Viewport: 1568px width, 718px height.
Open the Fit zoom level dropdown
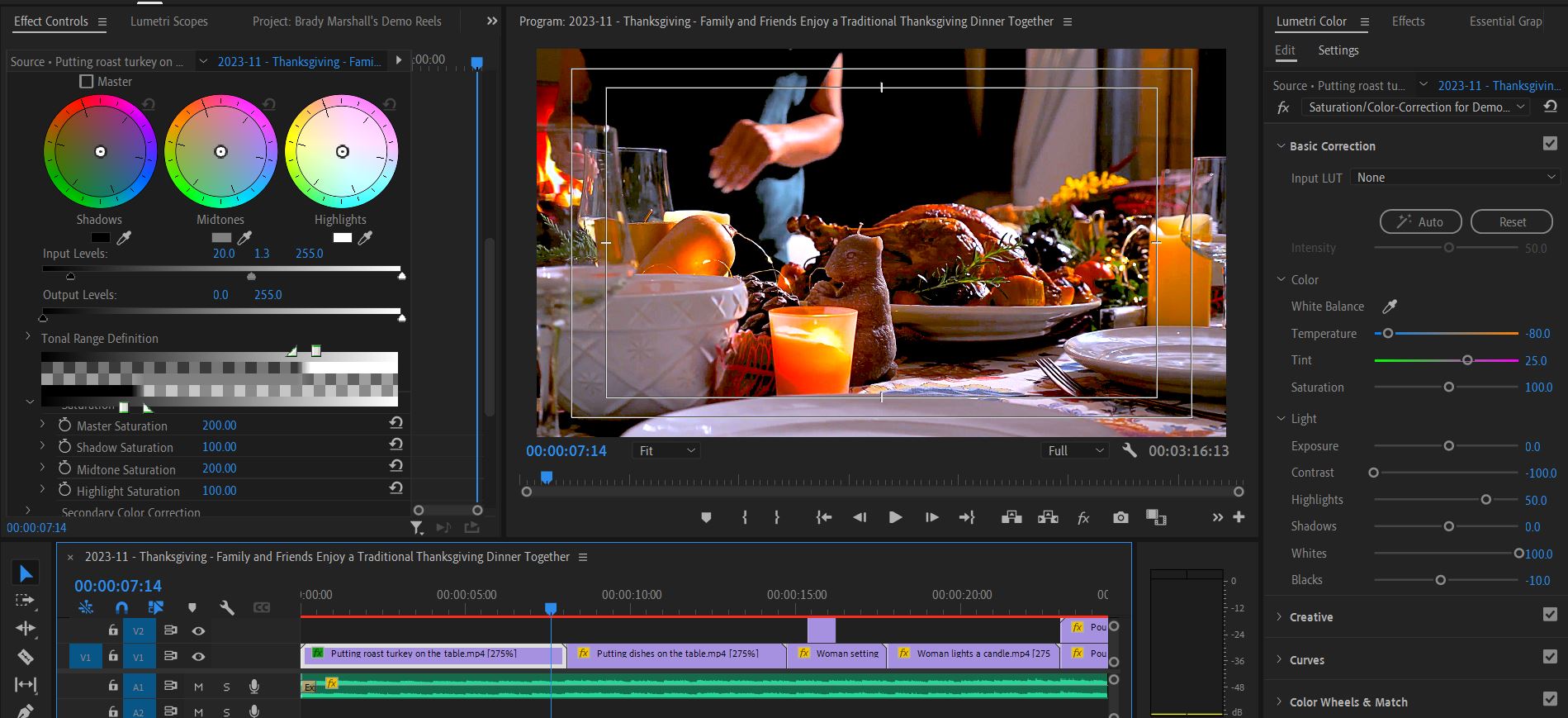pos(666,450)
